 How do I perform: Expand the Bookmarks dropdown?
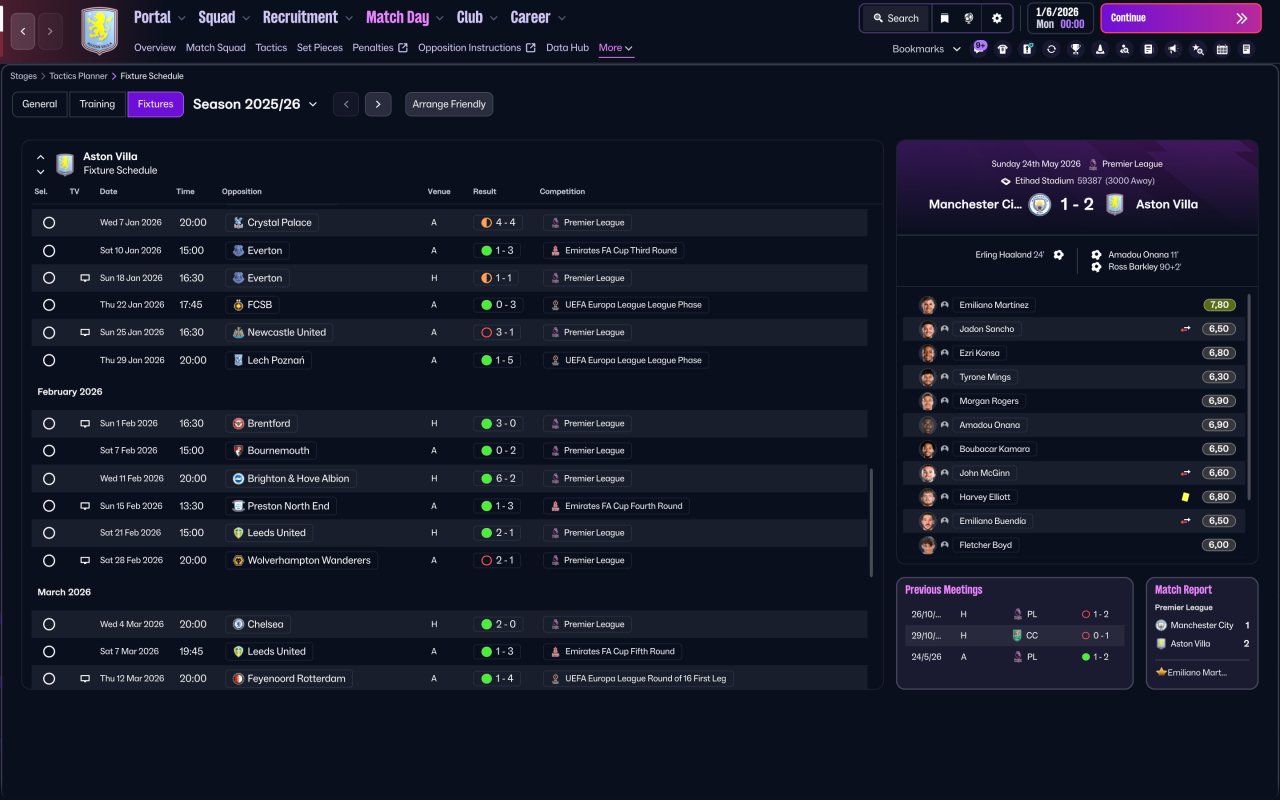pyautogui.click(x=957, y=49)
